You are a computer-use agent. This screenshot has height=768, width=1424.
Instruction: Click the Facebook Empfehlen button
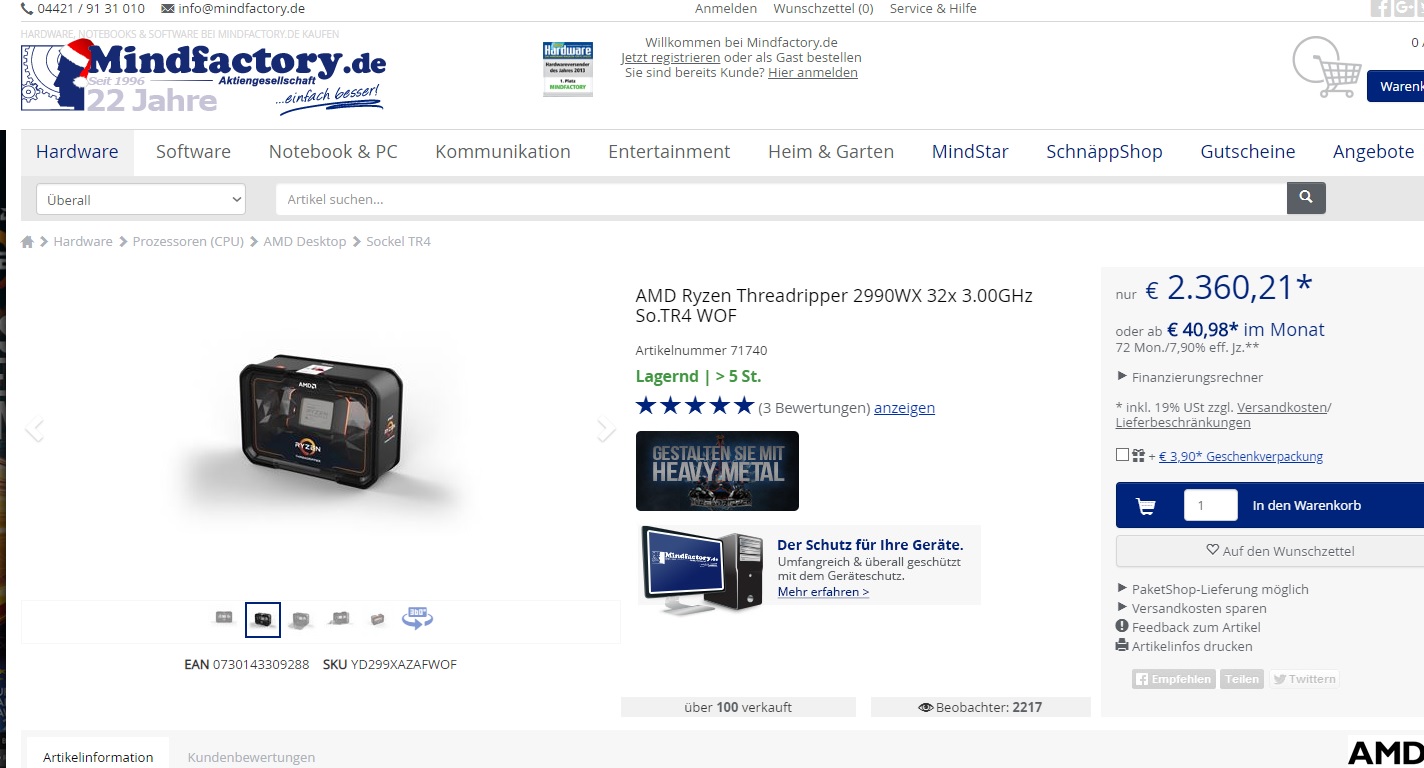pos(1174,679)
